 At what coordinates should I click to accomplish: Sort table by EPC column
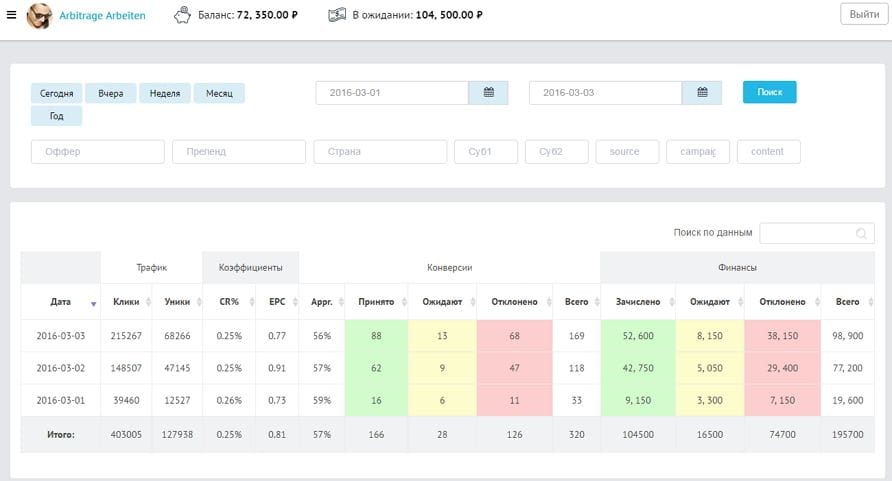[277, 302]
